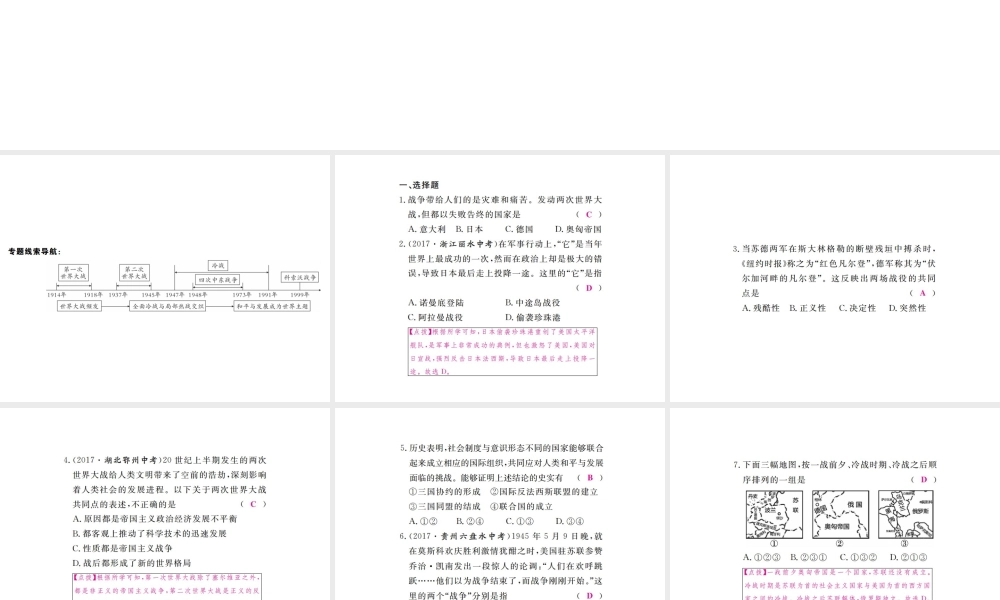
Task: Select option A. 残酷性 in question 3
Action: (x=761, y=308)
